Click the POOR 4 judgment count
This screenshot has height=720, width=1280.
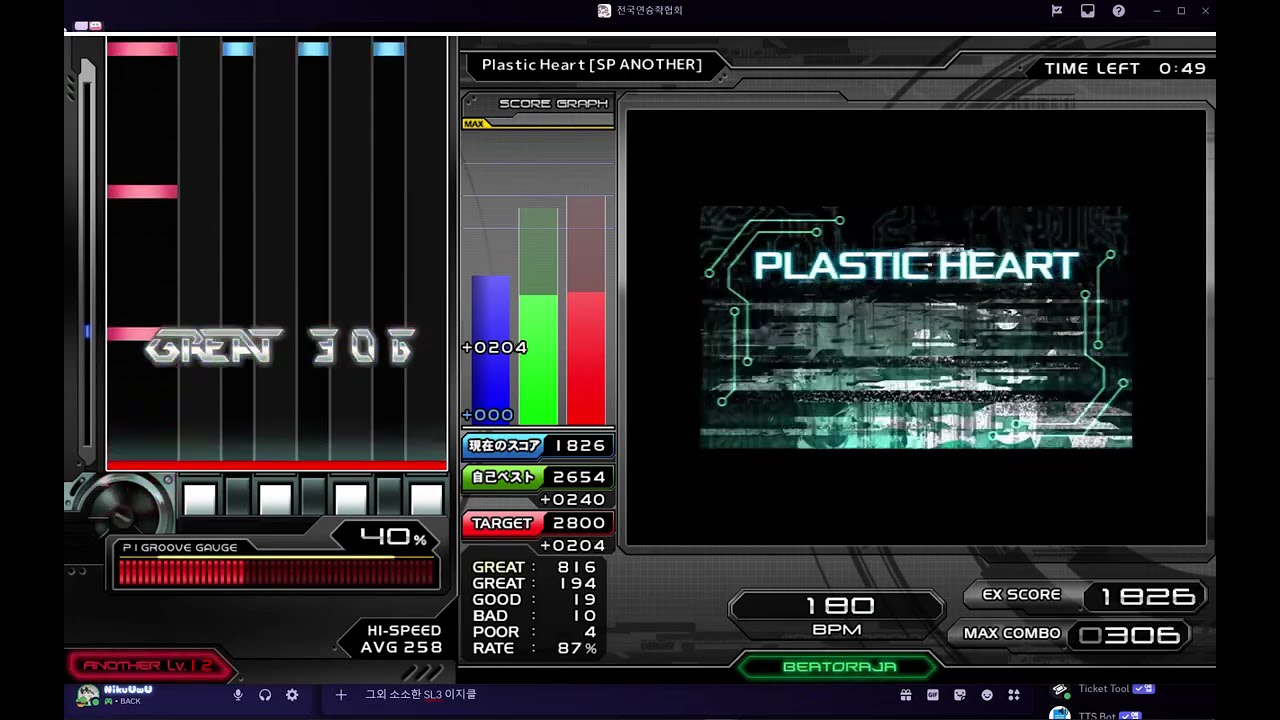point(535,632)
